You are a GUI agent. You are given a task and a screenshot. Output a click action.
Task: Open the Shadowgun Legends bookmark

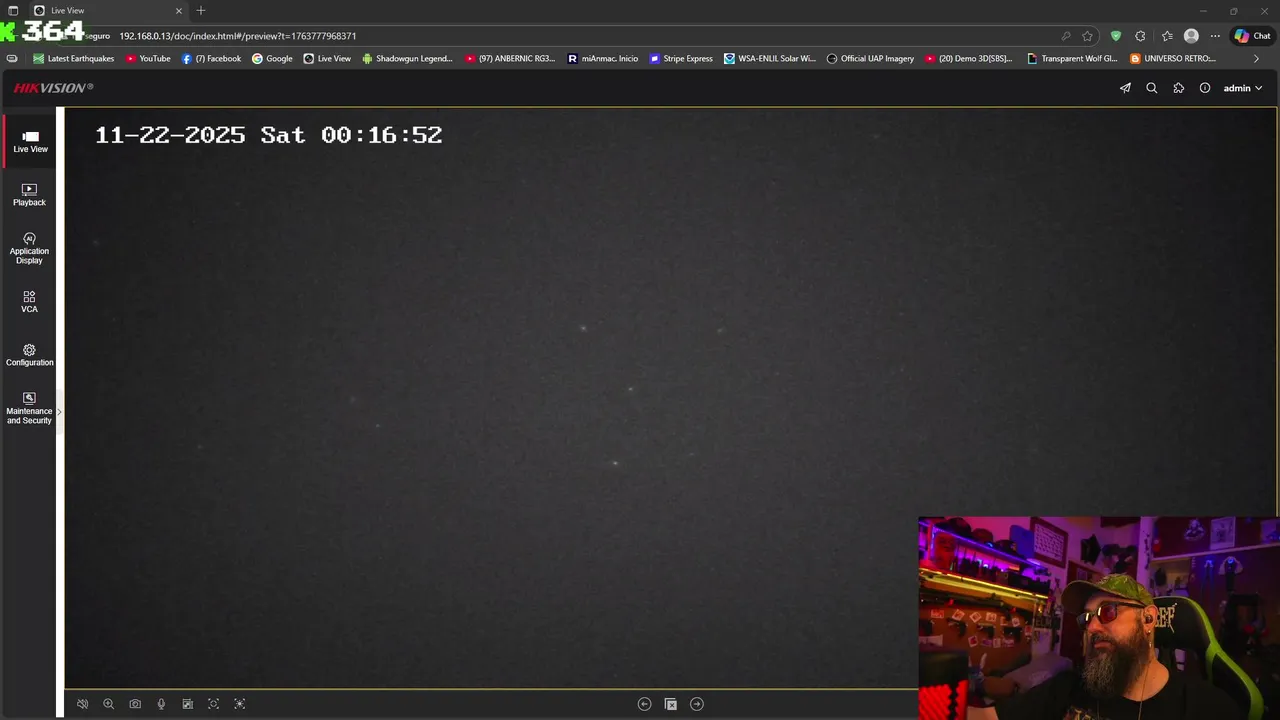point(407,59)
